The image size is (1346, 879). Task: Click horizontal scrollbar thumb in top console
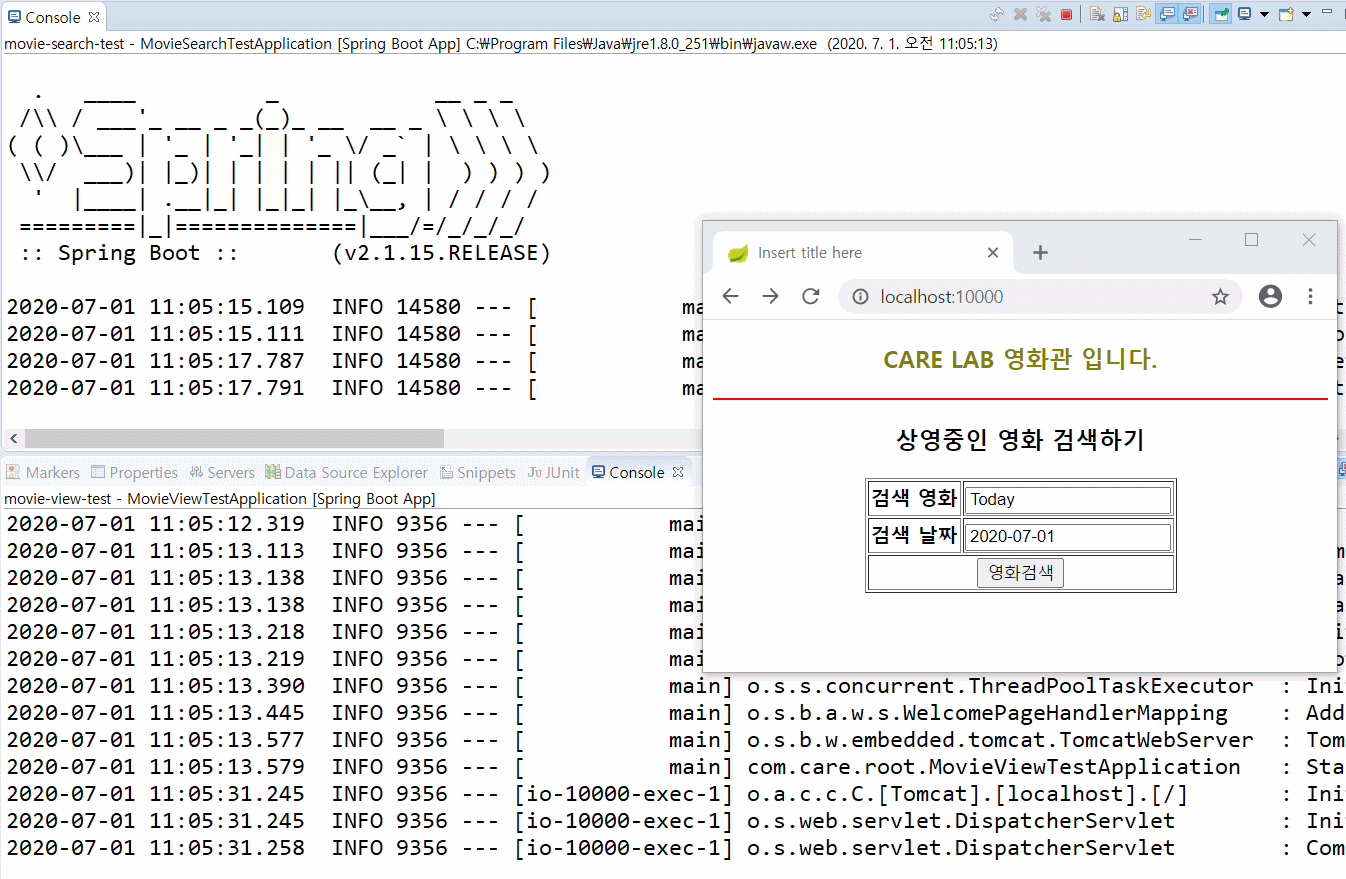coord(234,438)
